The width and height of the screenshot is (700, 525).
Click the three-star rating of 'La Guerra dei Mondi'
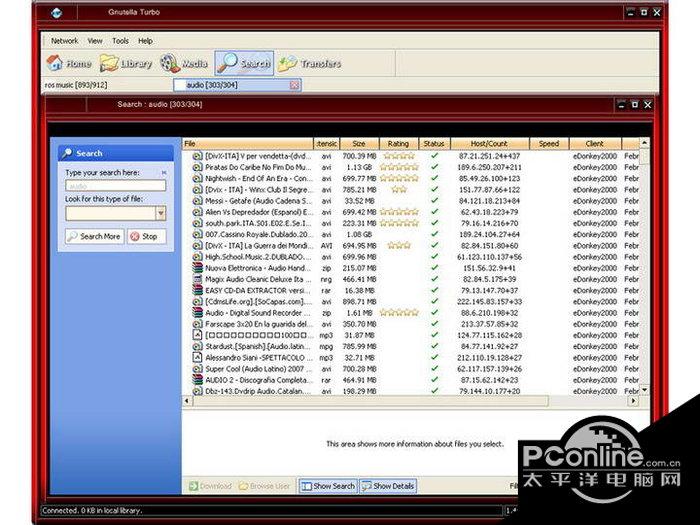[399, 245]
